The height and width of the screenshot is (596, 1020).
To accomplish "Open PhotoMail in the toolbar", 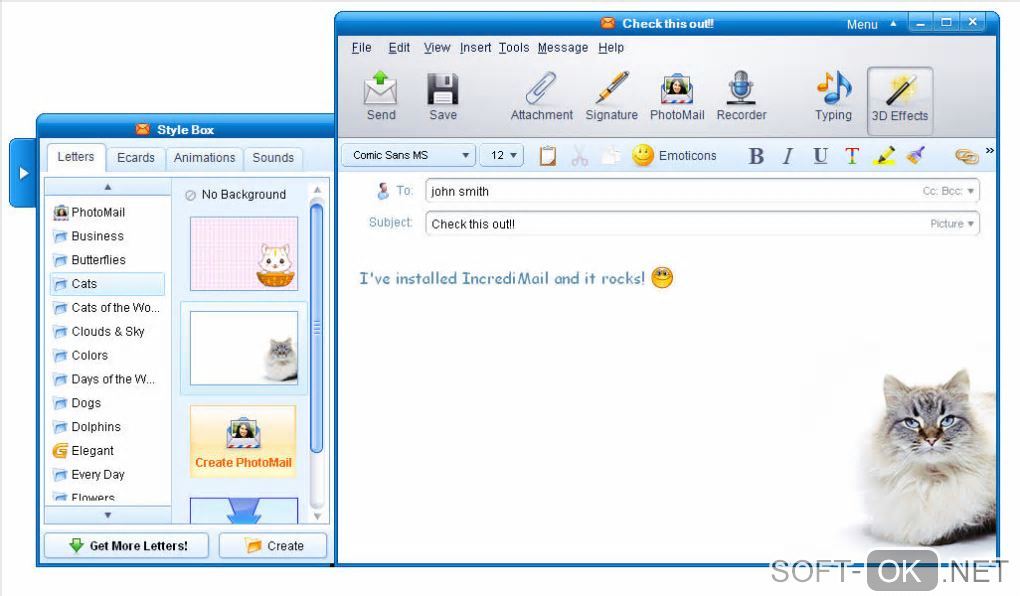I will 677,96.
